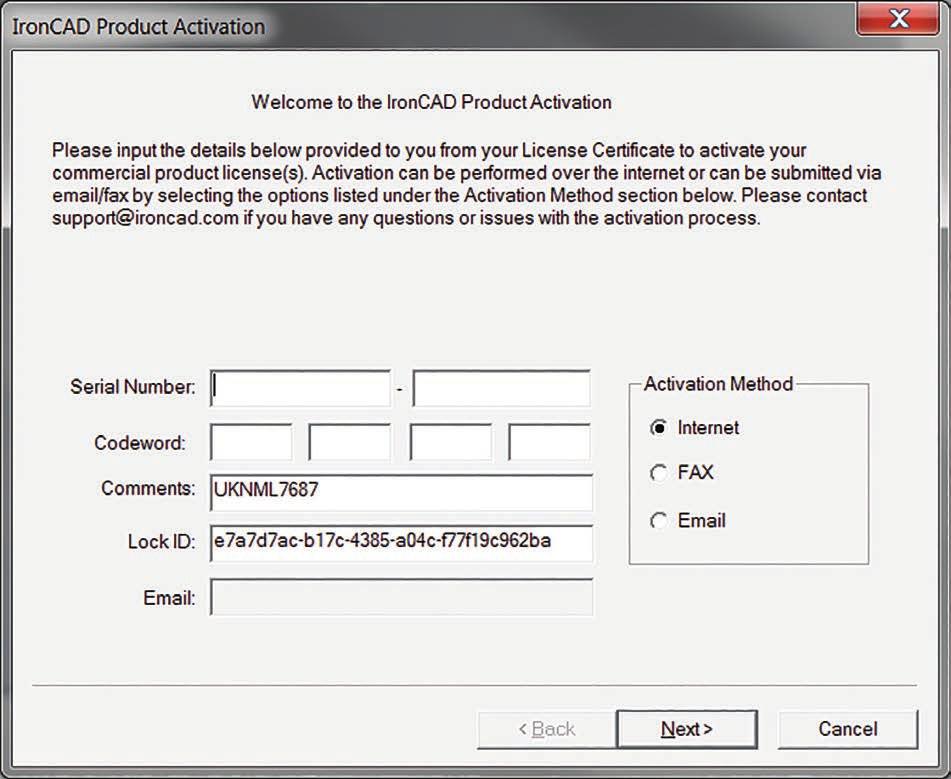
Task: Click the Activation Method group title
Action: 719,384
